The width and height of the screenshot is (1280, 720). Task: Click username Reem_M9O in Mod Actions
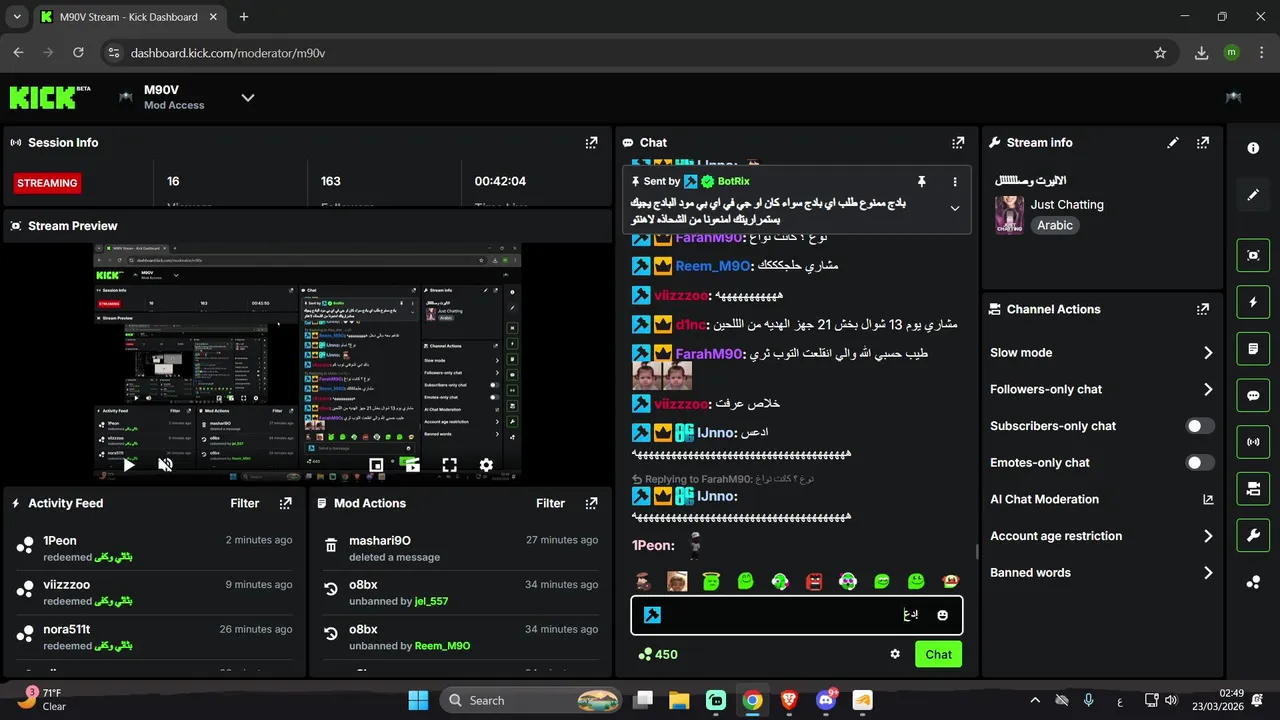point(442,646)
